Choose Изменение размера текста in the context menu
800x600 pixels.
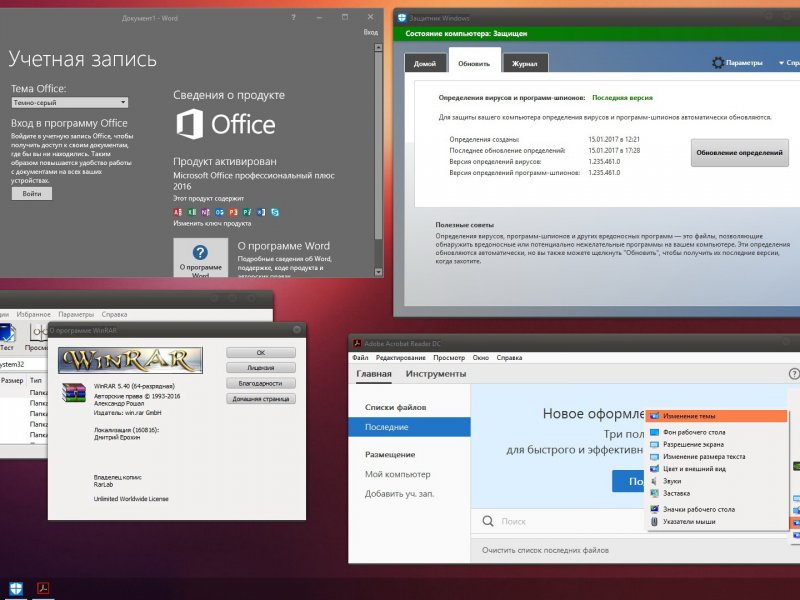point(717,457)
